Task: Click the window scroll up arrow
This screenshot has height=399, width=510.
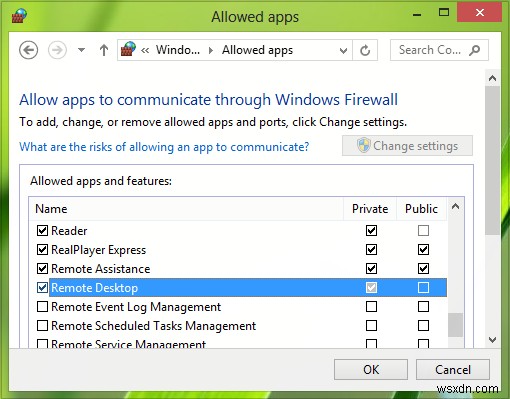Action: 492,78
